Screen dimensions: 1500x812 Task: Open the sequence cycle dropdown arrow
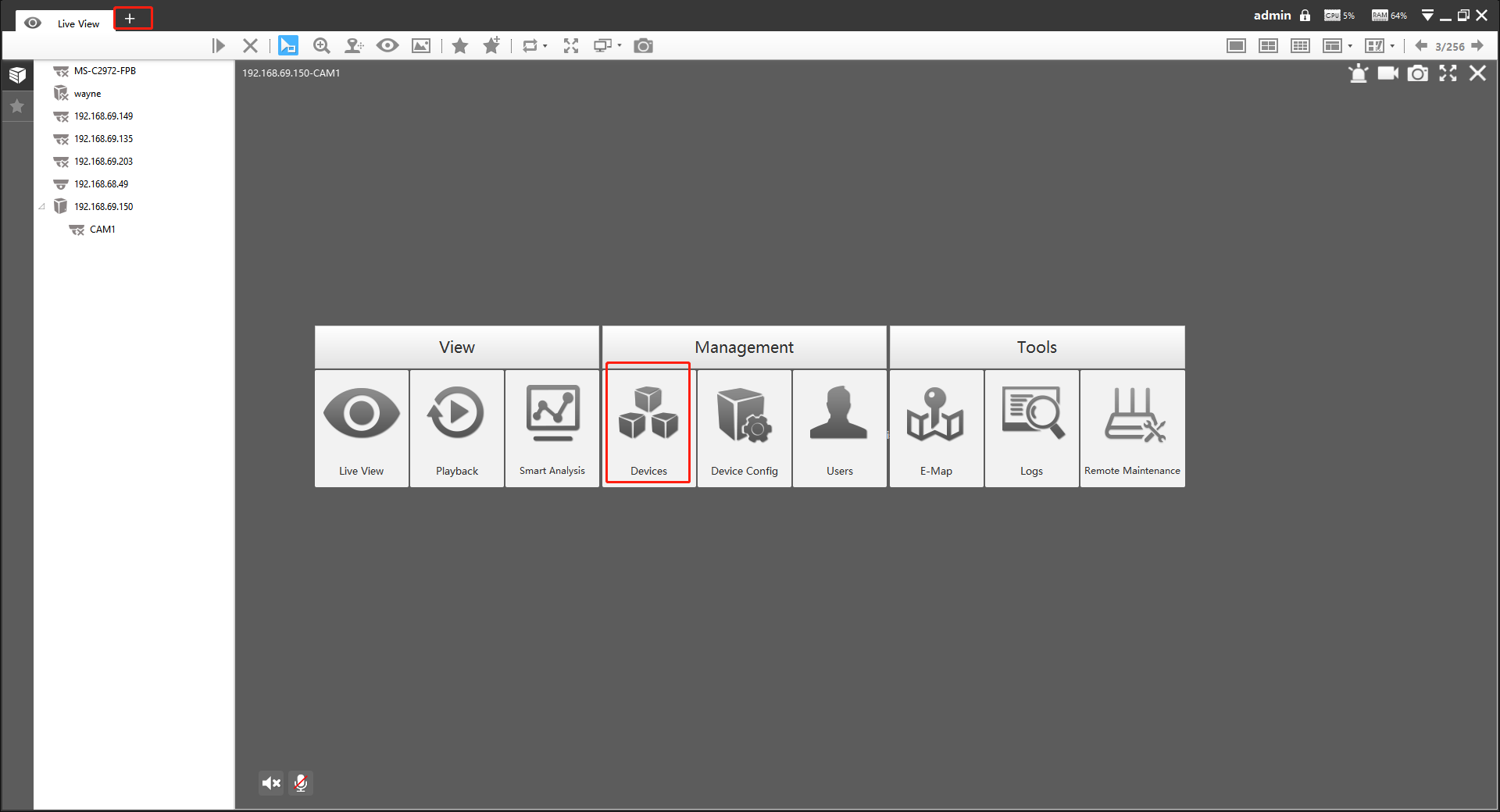click(x=545, y=46)
